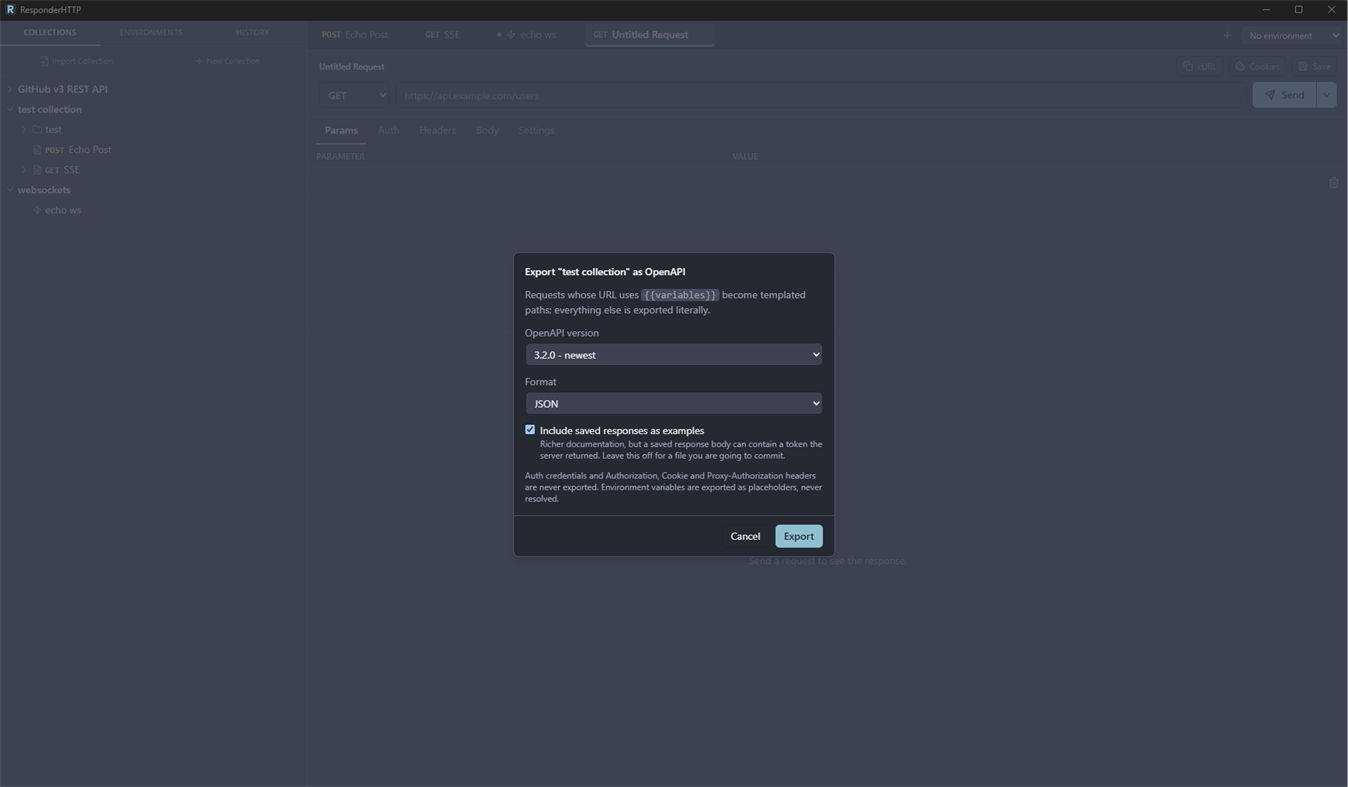Open the Settings request tab

pyautogui.click(x=536, y=130)
